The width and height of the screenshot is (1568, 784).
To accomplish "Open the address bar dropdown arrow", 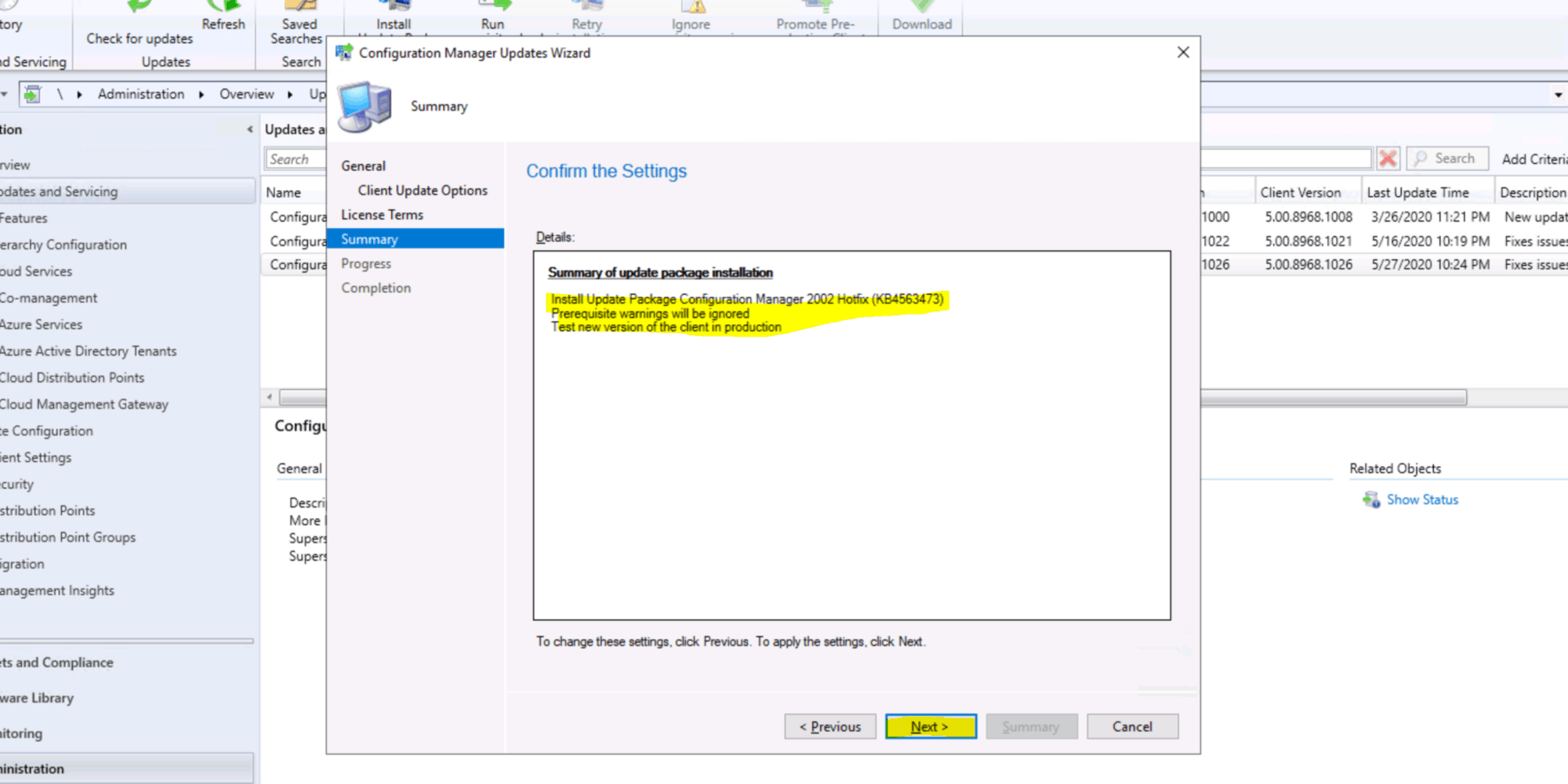I will [x=1557, y=95].
